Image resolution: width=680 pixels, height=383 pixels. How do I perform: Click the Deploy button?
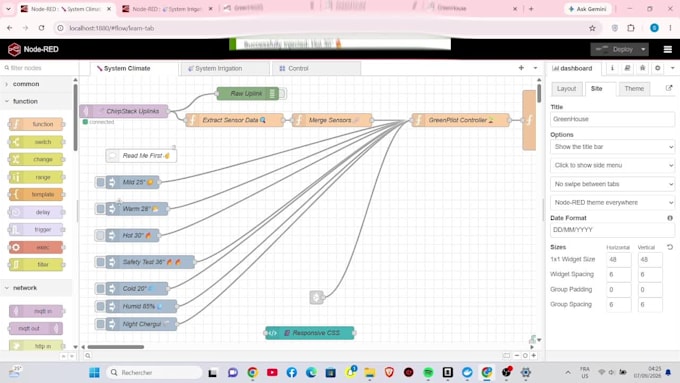615,49
